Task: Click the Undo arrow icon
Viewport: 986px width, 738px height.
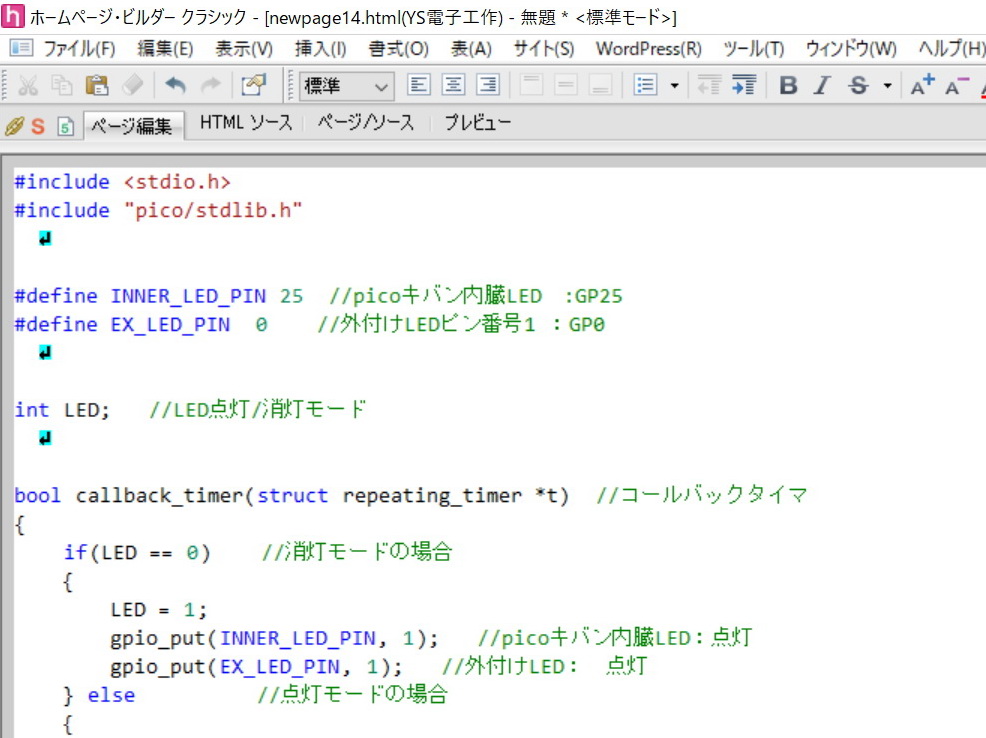Action: 175,86
